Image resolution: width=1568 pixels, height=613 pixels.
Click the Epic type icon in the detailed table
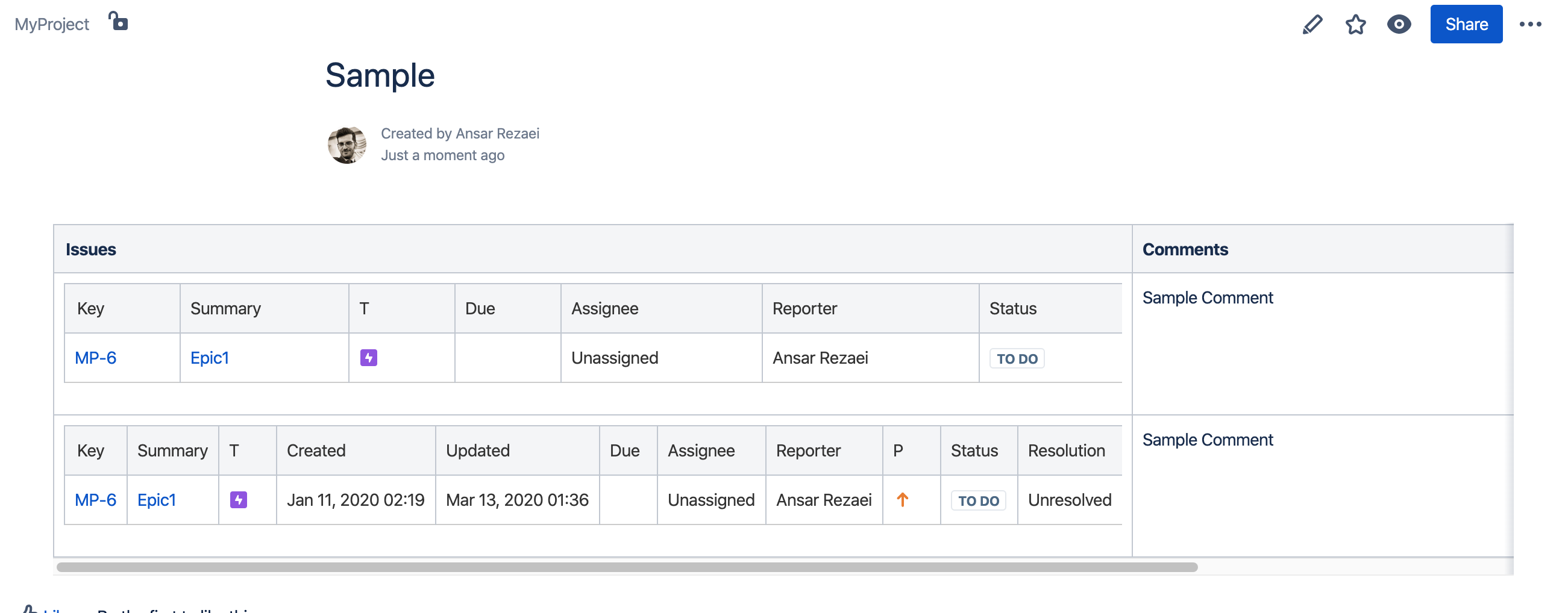click(239, 499)
